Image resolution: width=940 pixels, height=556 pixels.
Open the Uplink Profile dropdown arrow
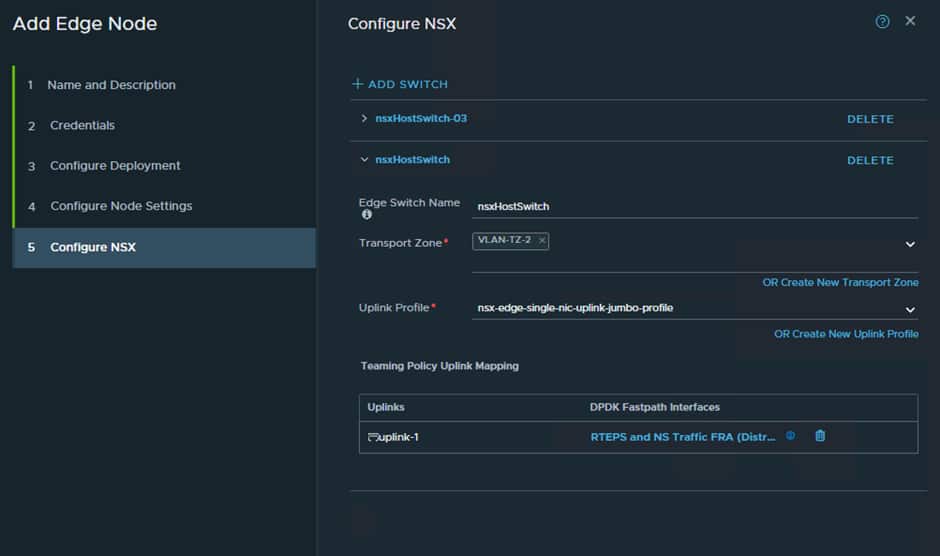tap(909, 309)
